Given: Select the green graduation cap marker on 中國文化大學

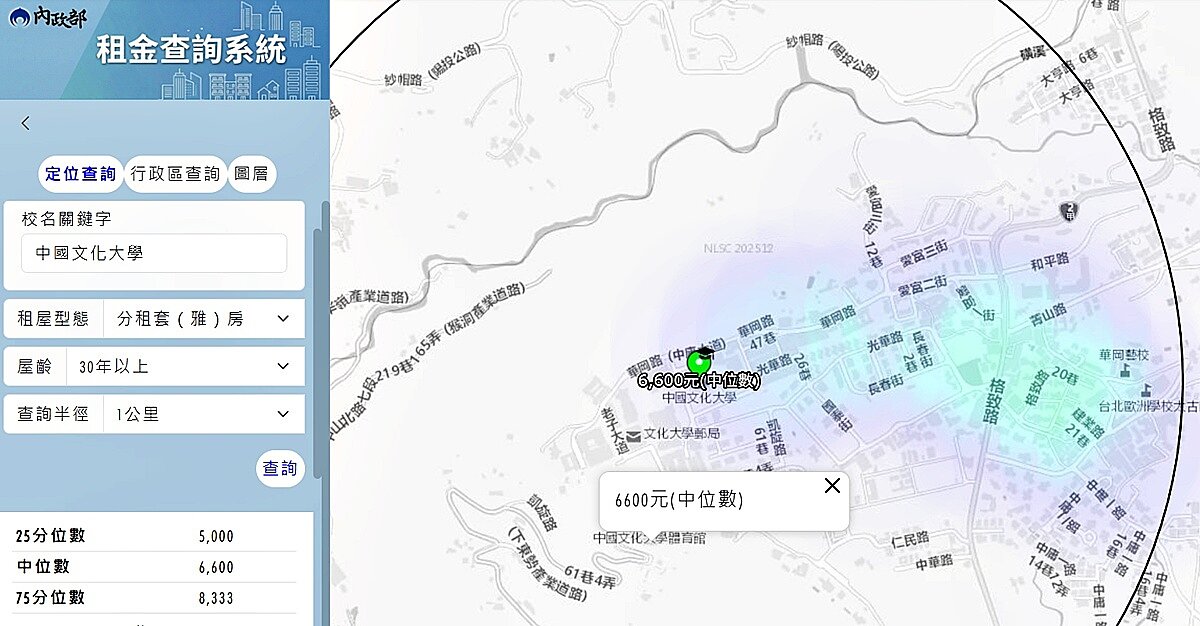Looking at the screenshot, I should point(700,360).
